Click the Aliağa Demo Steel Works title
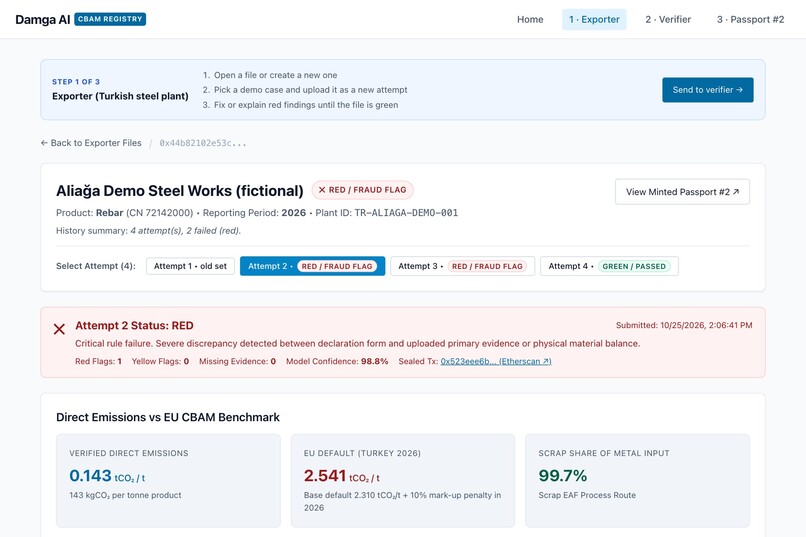This screenshot has height=537, width=806. pos(180,191)
